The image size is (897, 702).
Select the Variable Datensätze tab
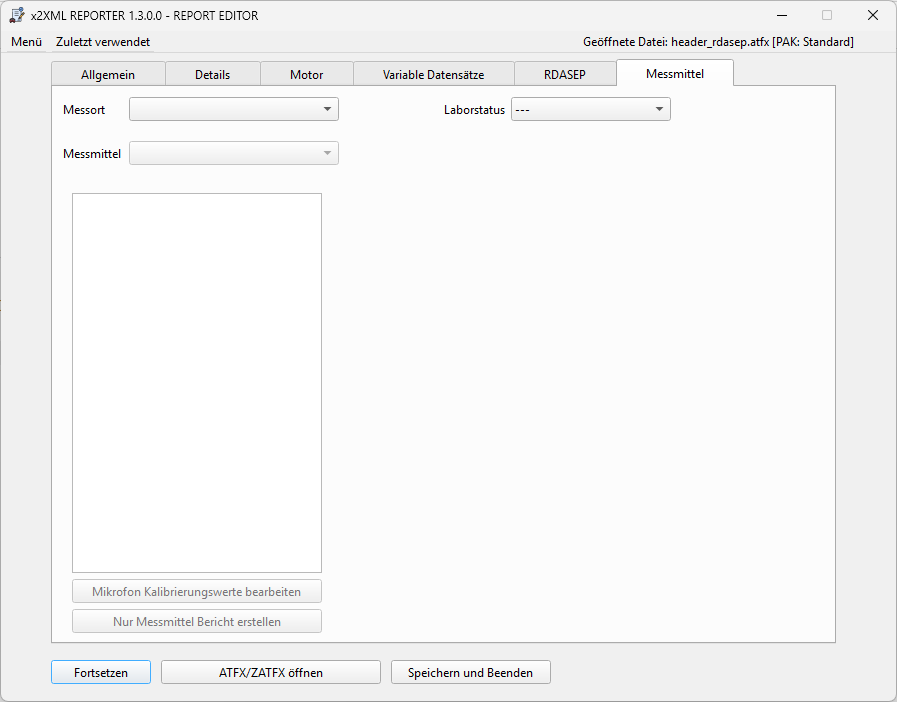(x=433, y=74)
